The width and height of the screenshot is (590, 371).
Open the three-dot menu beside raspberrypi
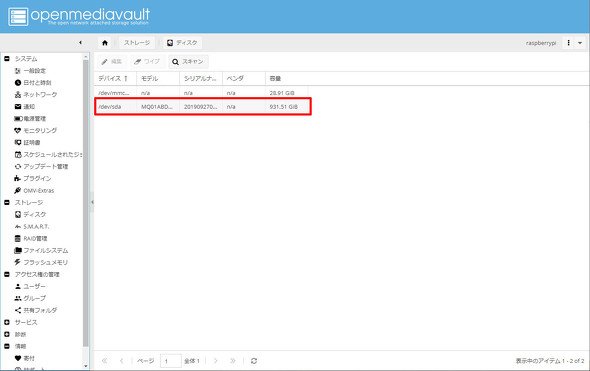[x=568, y=43]
